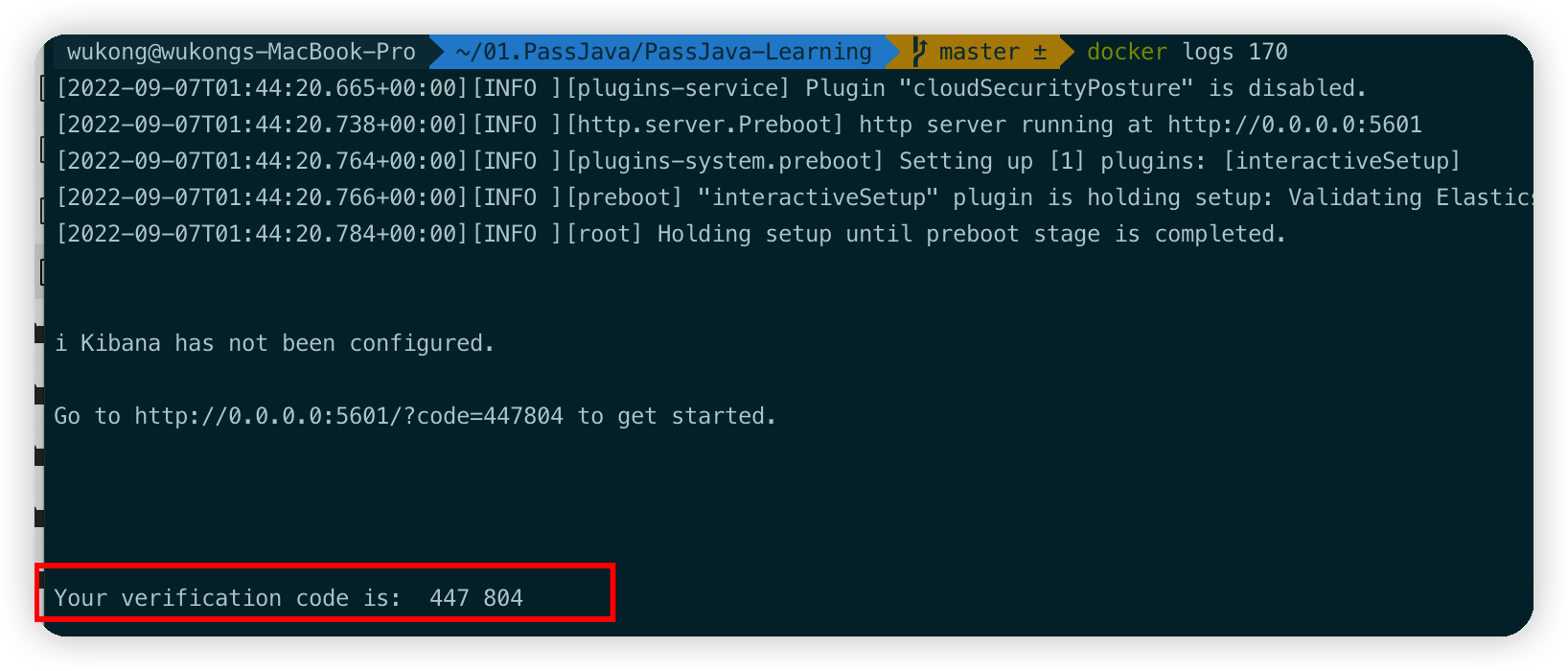Open the http://0.0.0.0:5601 URL in Preboot log
The image size is (1568, 671).
coord(1294,125)
